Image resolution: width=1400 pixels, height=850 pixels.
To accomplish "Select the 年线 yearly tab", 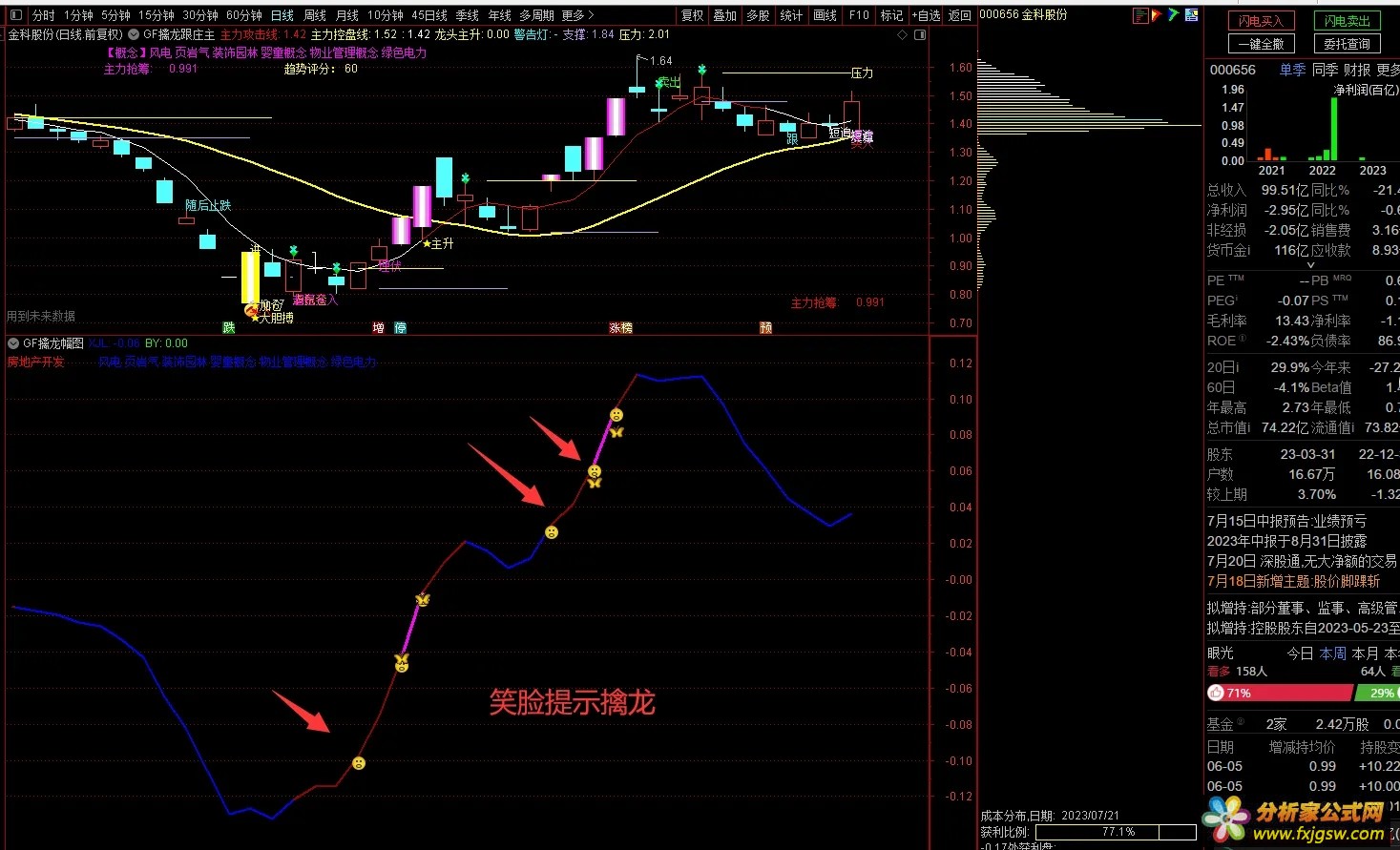I will click(499, 15).
